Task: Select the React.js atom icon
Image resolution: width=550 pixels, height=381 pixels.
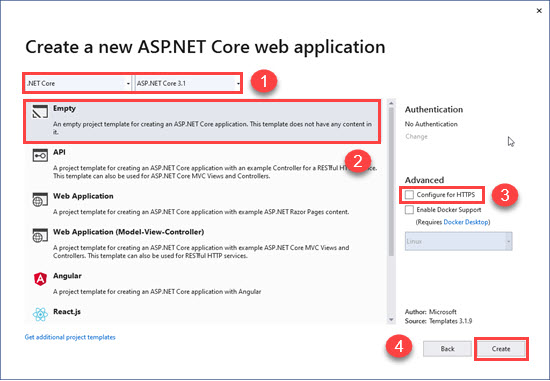Action: pos(40,314)
